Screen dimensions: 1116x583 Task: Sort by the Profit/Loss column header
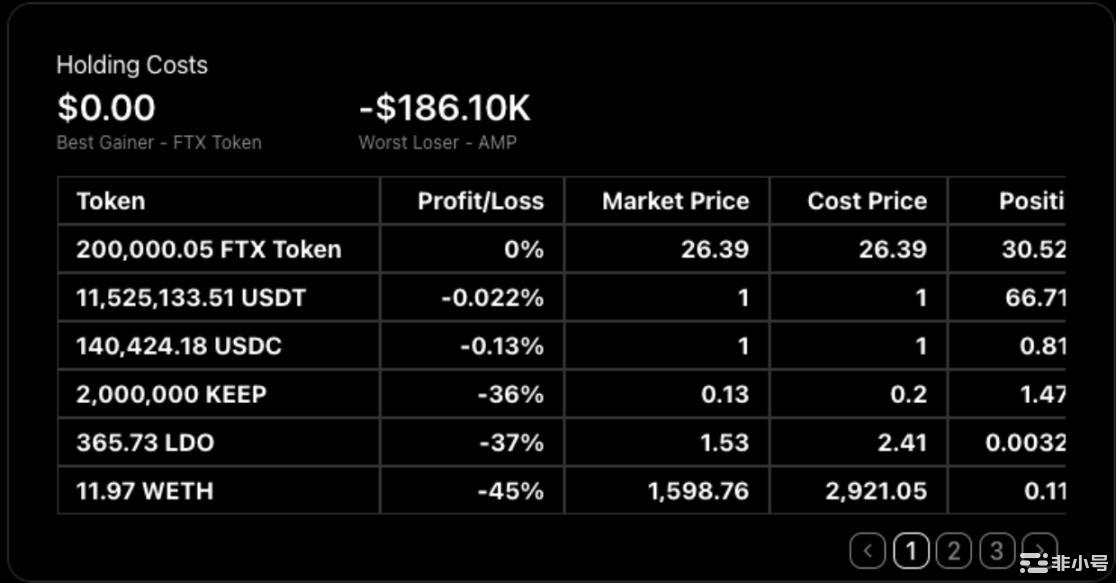point(480,201)
